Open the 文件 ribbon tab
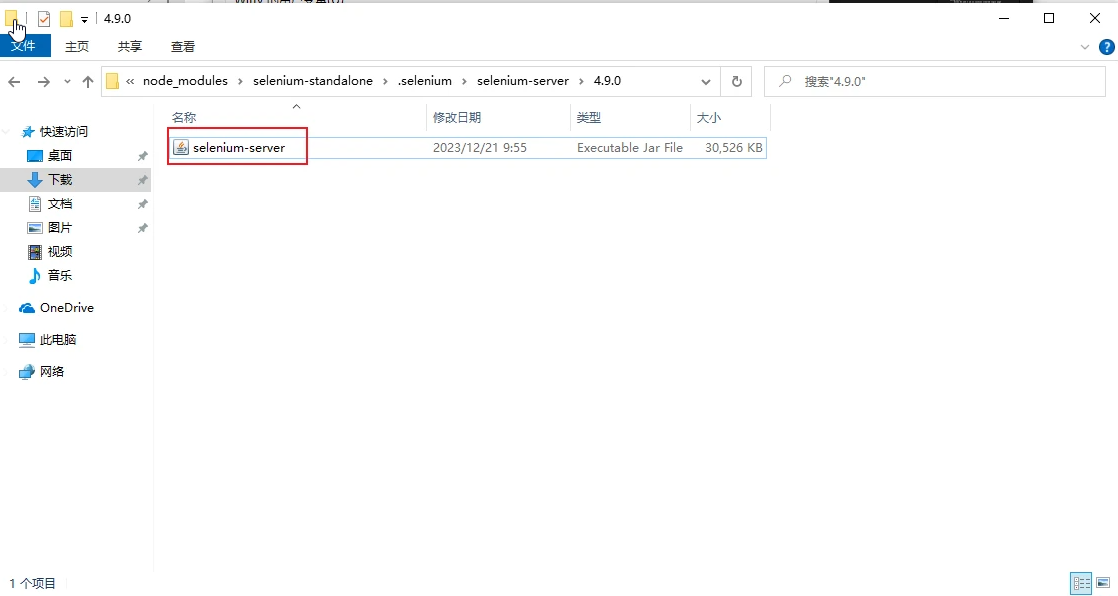The width and height of the screenshot is (1118, 596). [24, 46]
